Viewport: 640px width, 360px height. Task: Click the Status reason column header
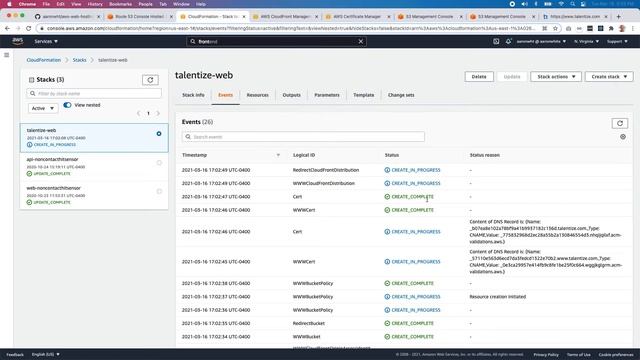click(484, 155)
